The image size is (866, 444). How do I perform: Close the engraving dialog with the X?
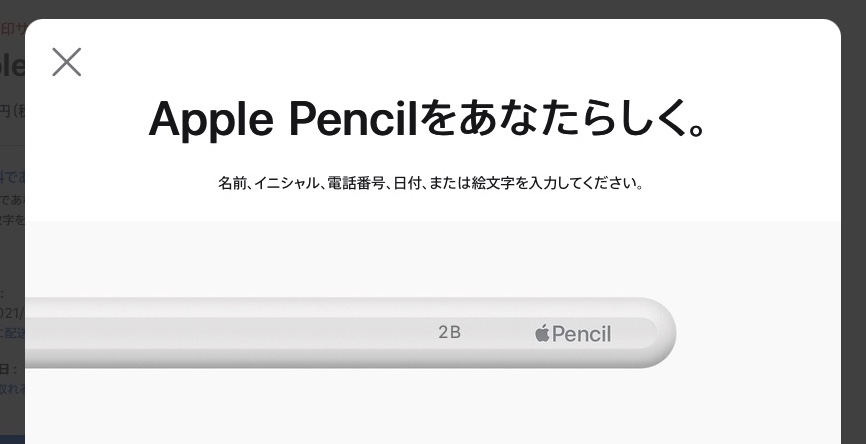[x=67, y=62]
